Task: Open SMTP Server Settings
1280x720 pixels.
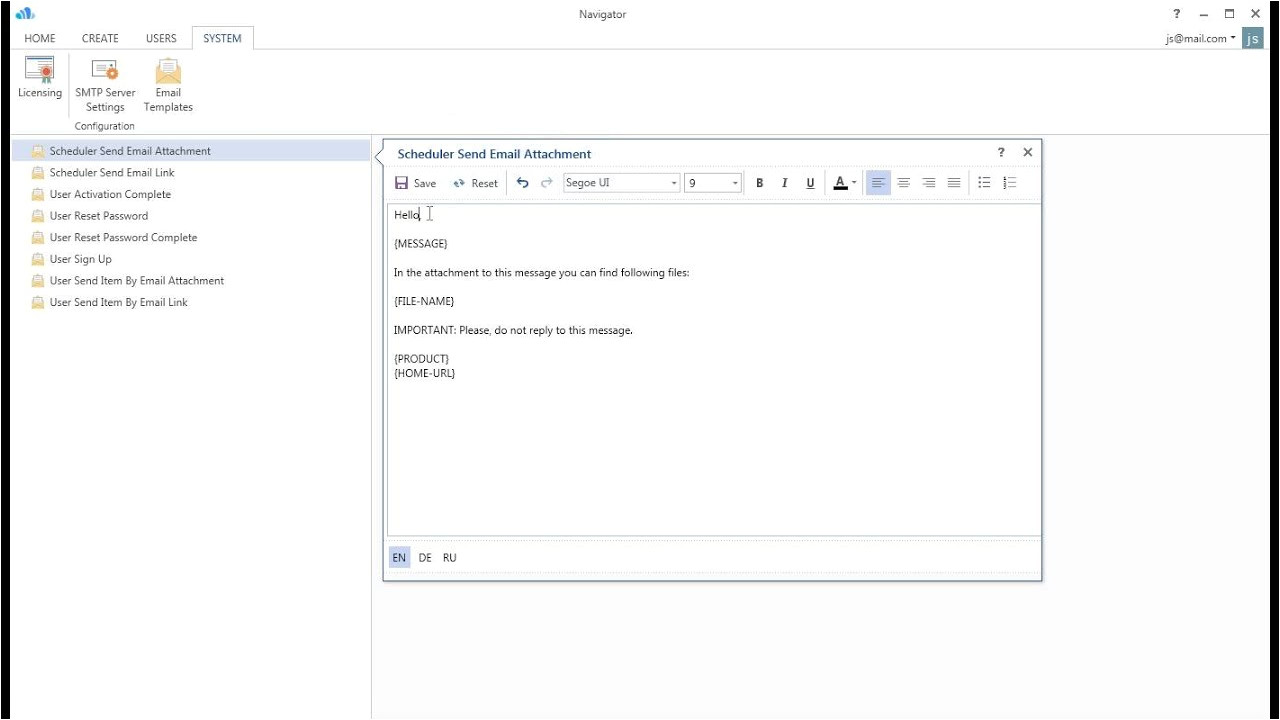Action: pos(105,85)
